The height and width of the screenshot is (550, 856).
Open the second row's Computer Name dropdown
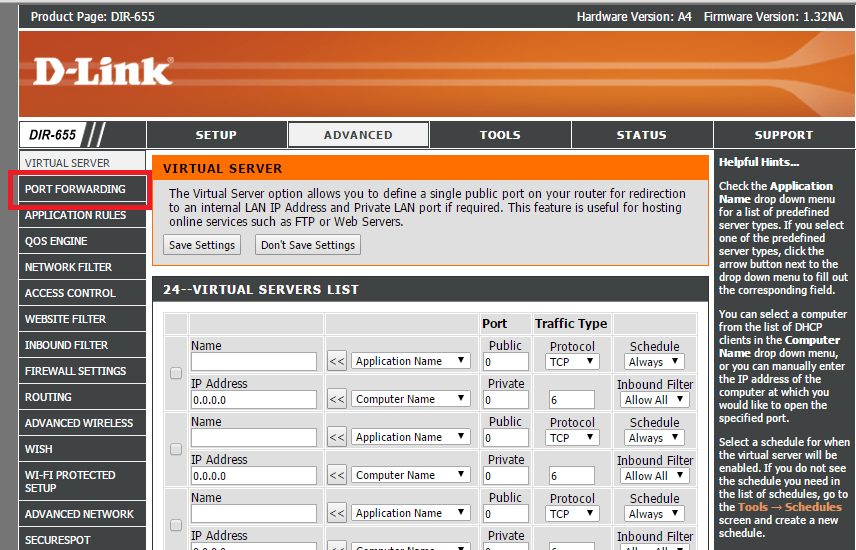(x=411, y=475)
